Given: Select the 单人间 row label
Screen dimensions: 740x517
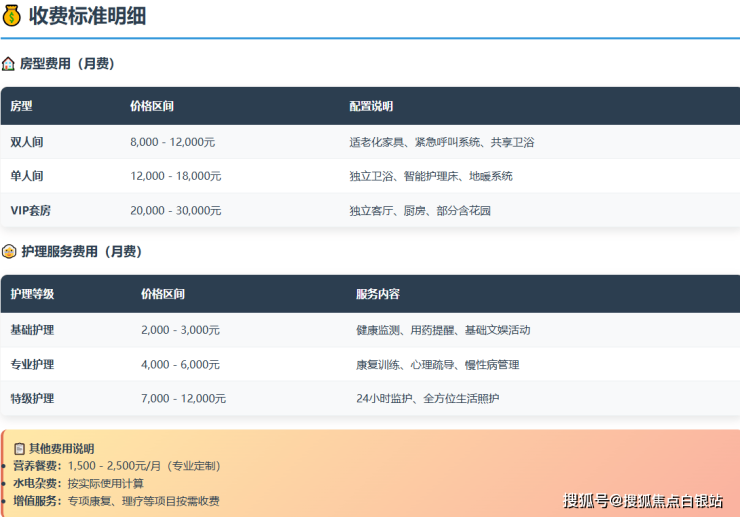Looking at the screenshot, I should coord(27,176).
